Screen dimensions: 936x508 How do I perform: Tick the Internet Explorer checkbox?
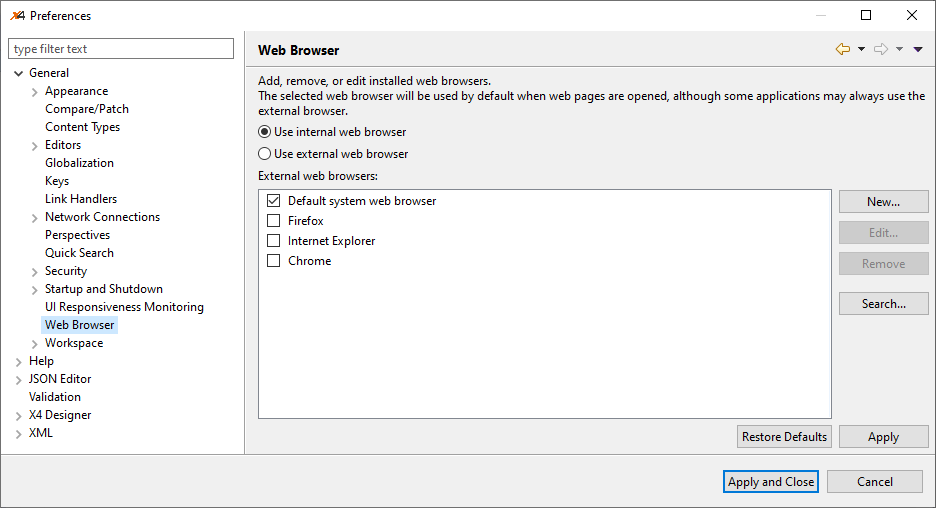click(274, 241)
